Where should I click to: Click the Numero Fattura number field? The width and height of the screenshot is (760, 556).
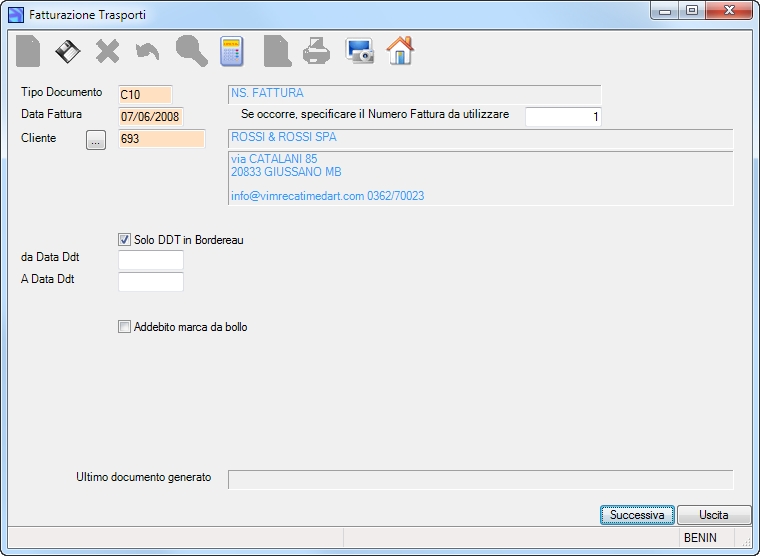pos(563,117)
